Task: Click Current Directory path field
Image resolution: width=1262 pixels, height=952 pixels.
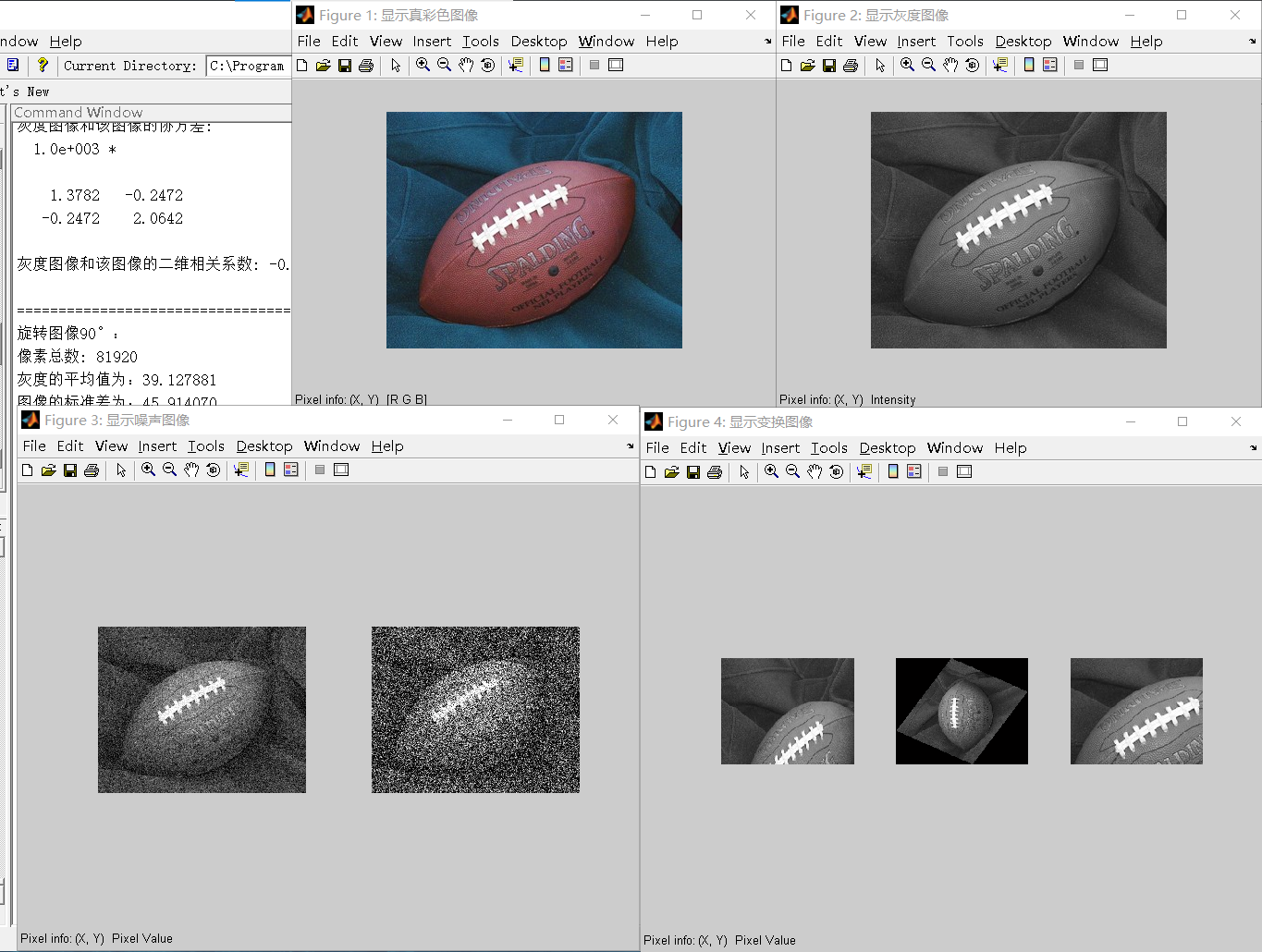Action: 248,66
